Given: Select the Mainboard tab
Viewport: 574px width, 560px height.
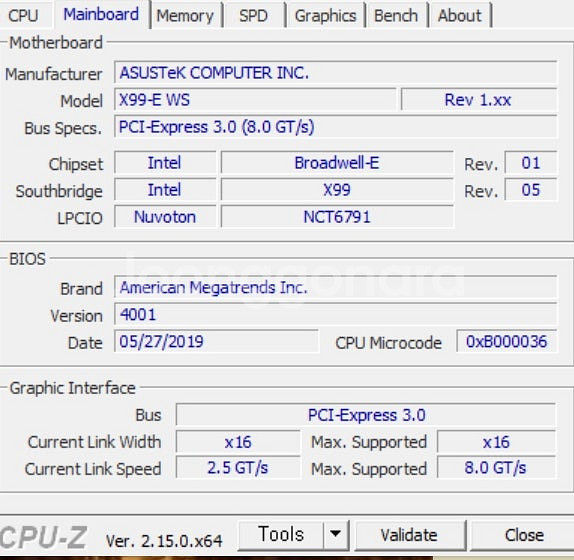Looking at the screenshot, I should [x=101, y=15].
